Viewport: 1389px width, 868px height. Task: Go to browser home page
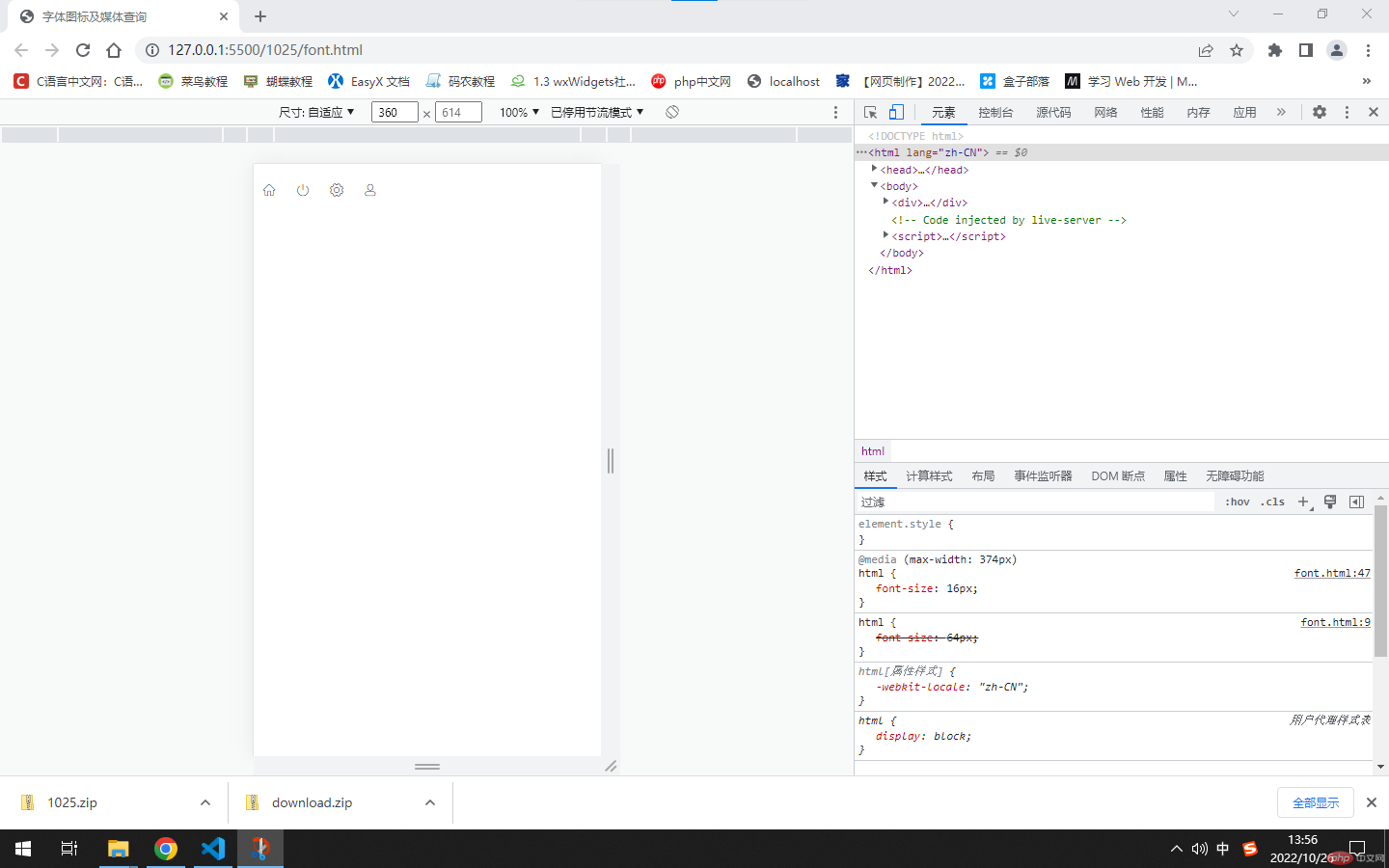(x=114, y=50)
